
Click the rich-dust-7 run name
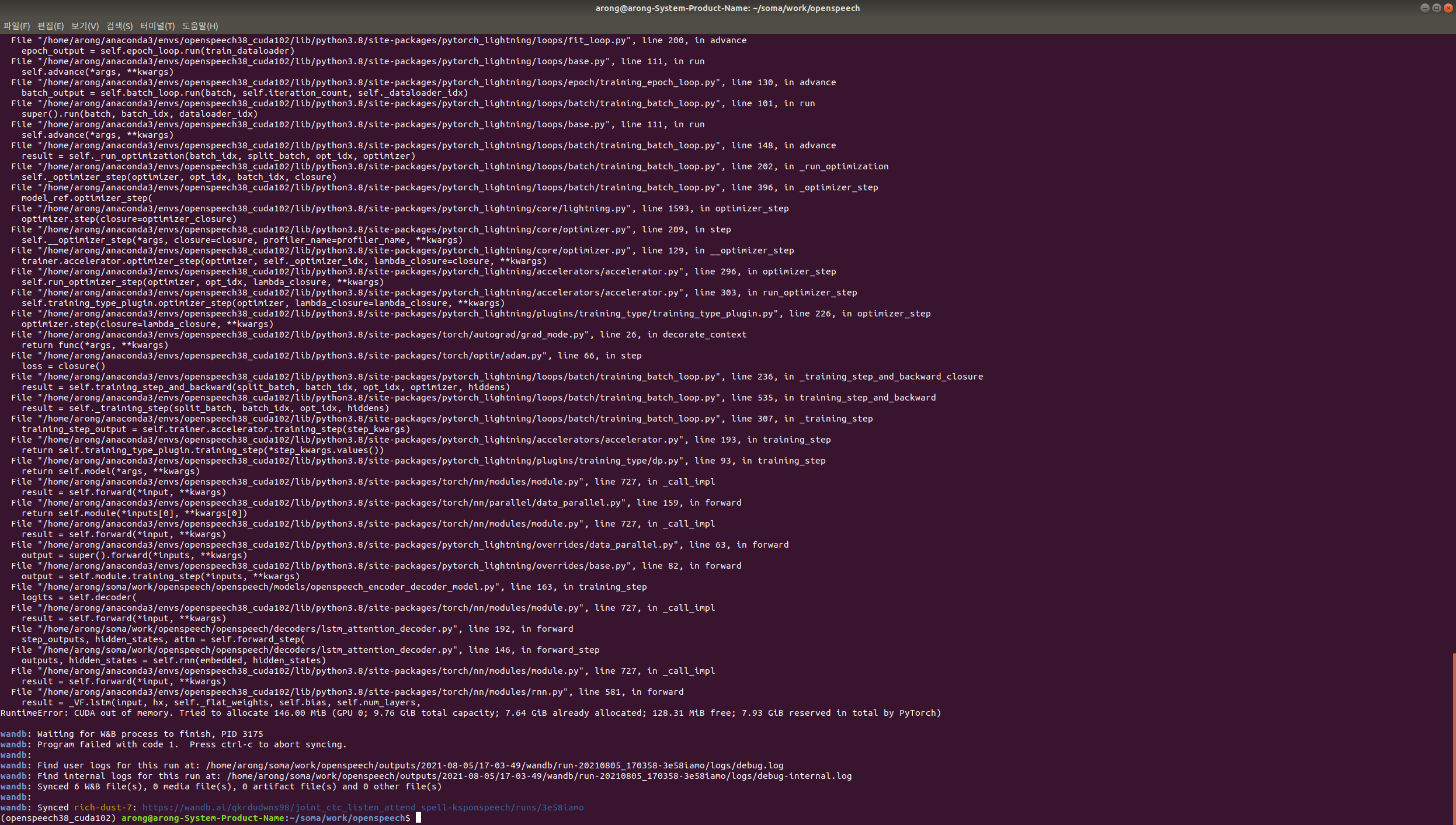[103, 807]
